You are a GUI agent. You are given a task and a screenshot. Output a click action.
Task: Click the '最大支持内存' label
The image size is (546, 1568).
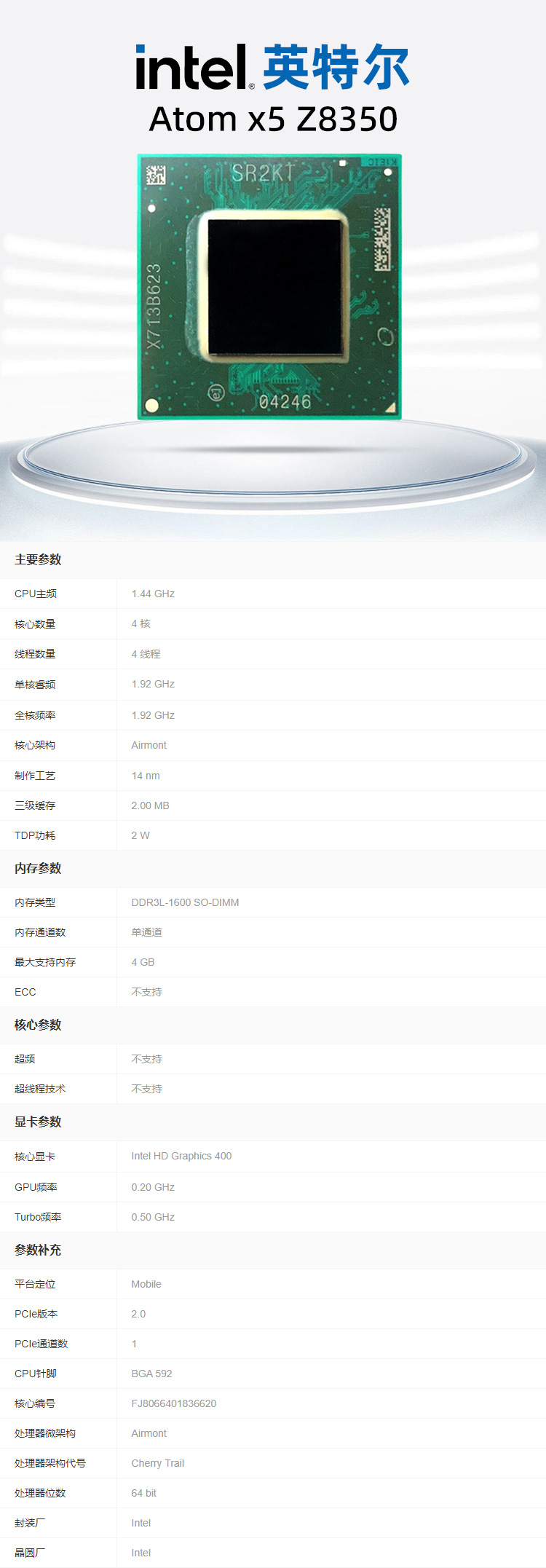45,962
